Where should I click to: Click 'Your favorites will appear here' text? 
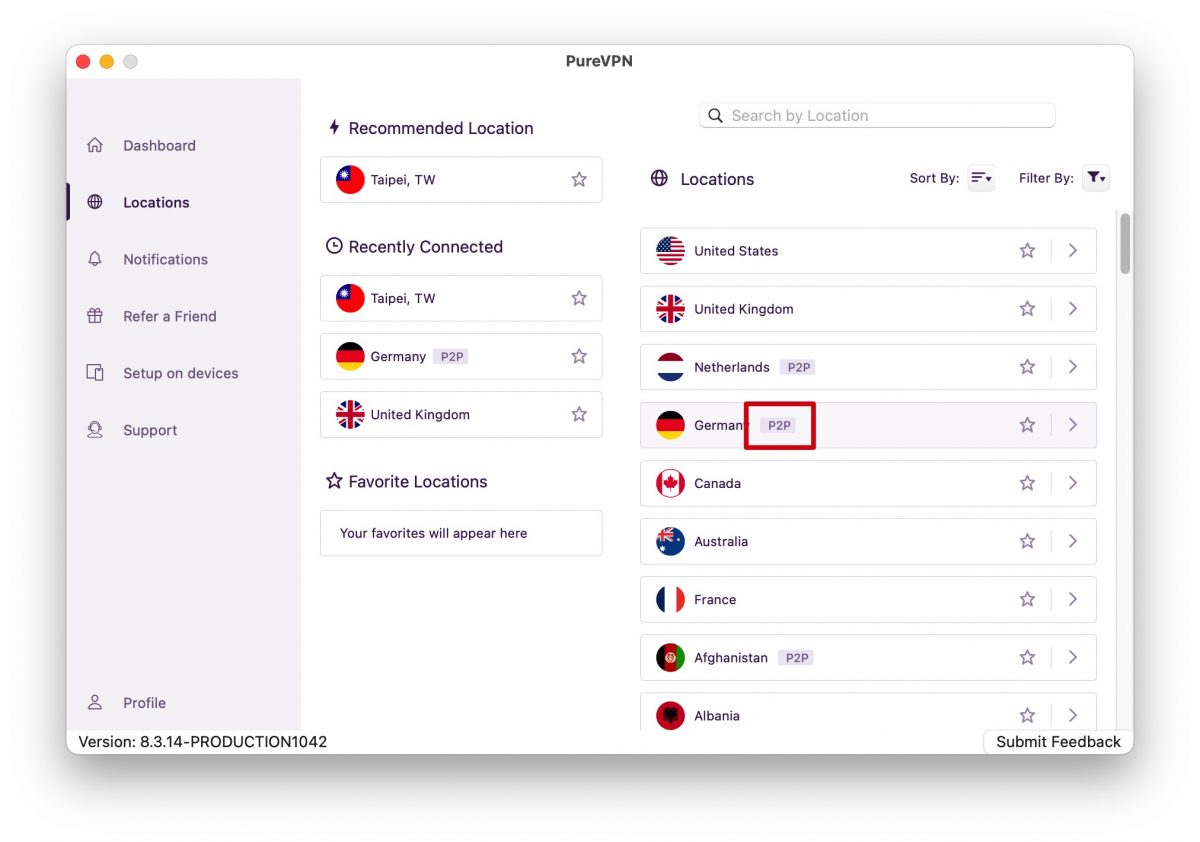tap(433, 533)
